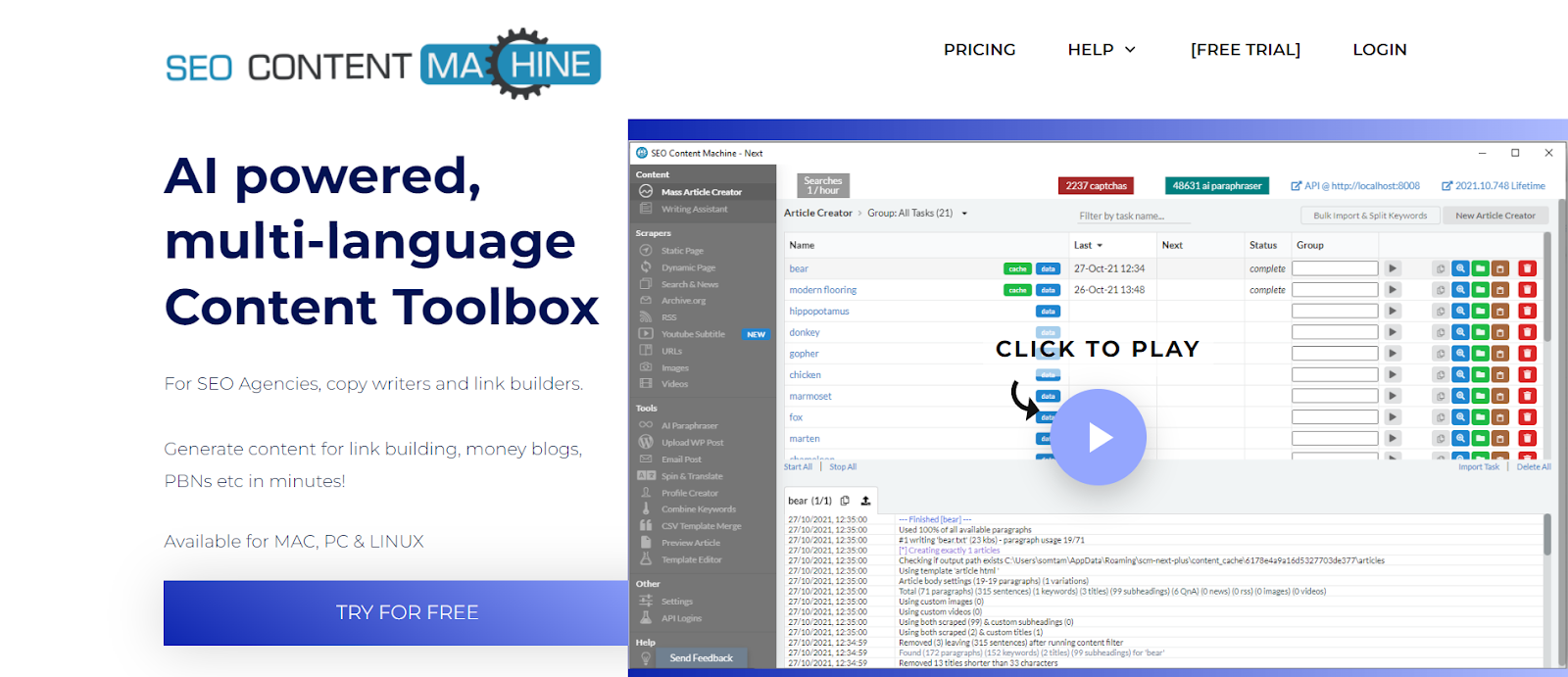Click Bulk Import & Split Keywords
Image resolution: width=1568 pixels, height=677 pixels.
(x=1370, y=216)
